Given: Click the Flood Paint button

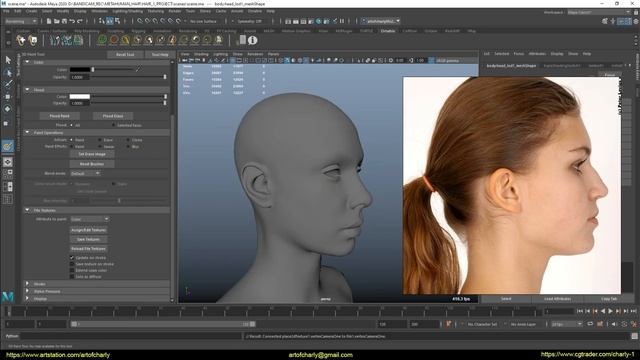Looking at the screenshot, I should pos(60,116).
